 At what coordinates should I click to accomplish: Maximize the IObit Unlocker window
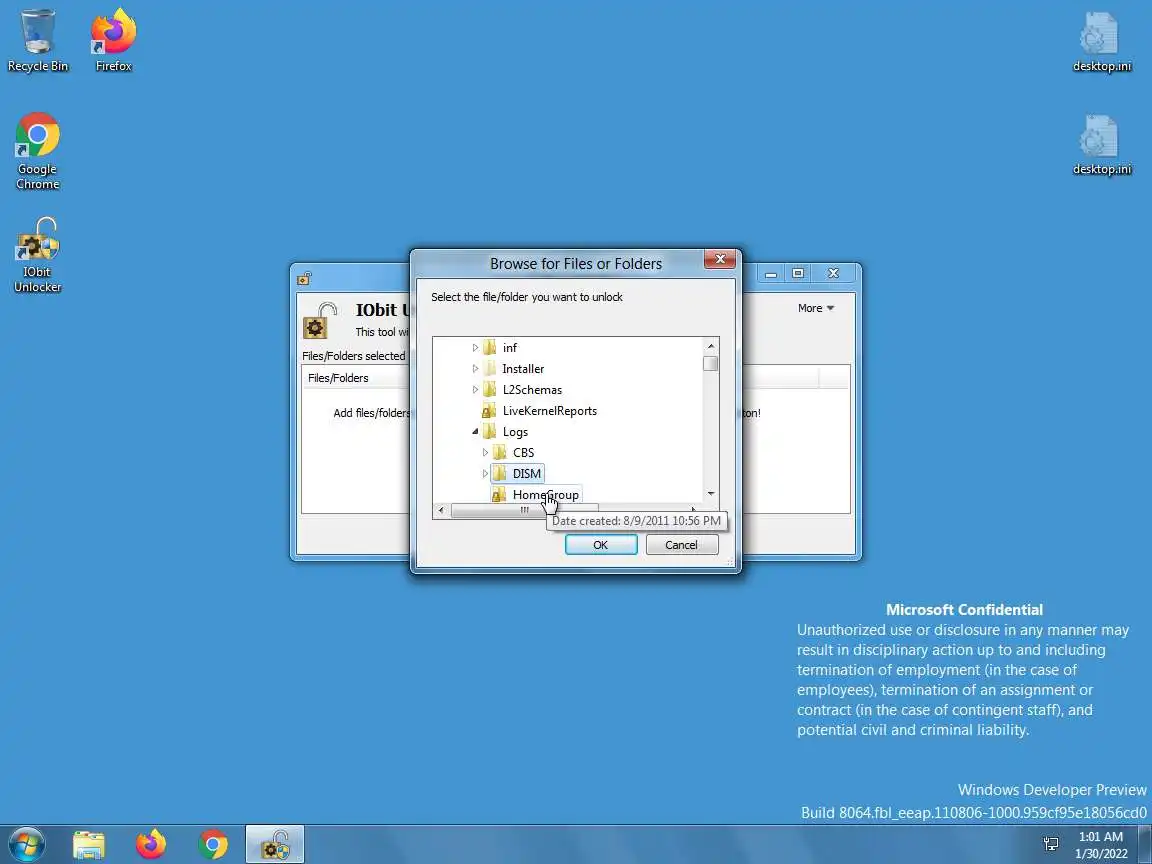point(798,273)
